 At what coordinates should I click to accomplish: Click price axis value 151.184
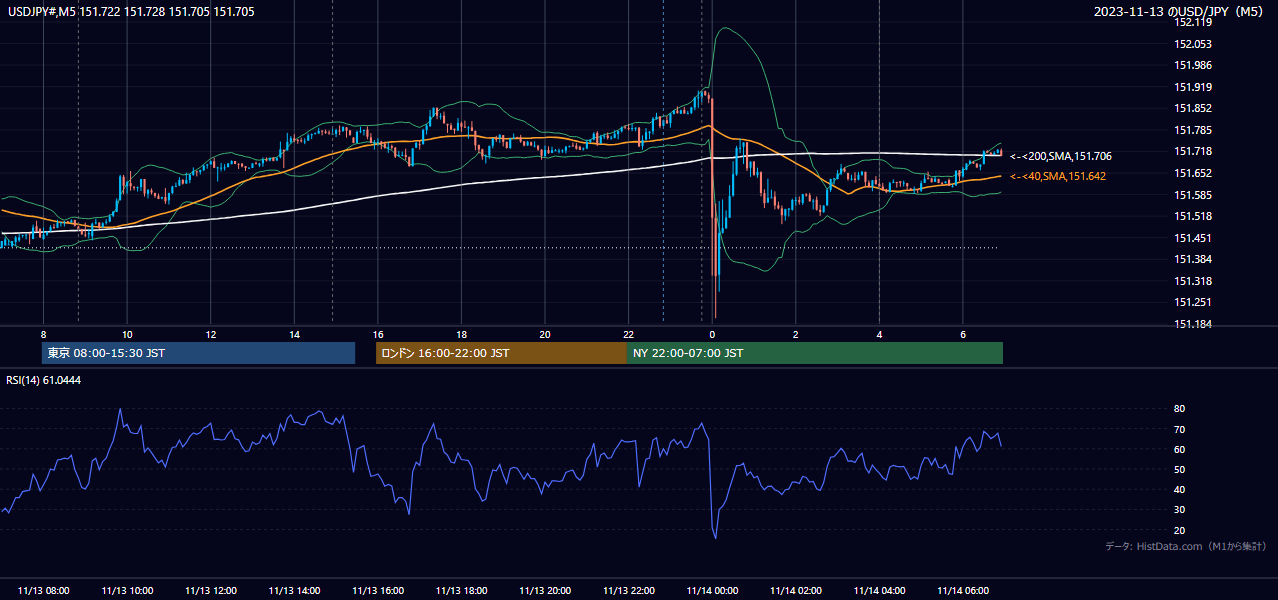click(x=1193, y=324)
